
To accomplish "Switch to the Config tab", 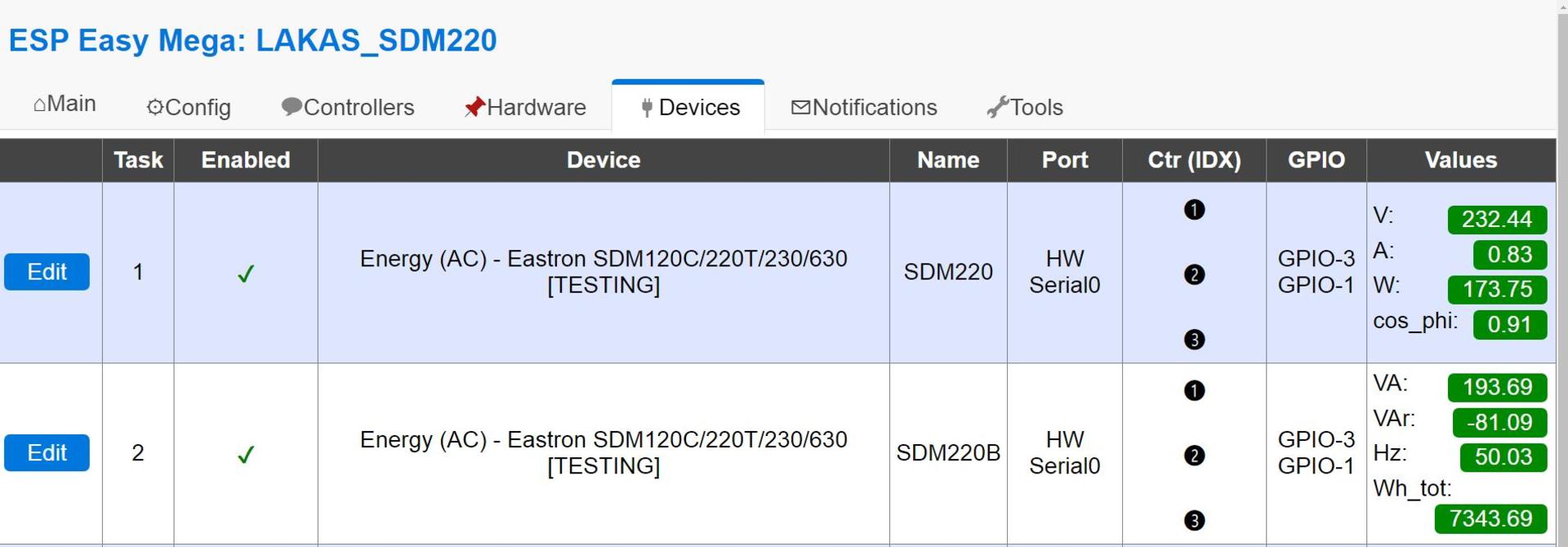I will point(189,108).
